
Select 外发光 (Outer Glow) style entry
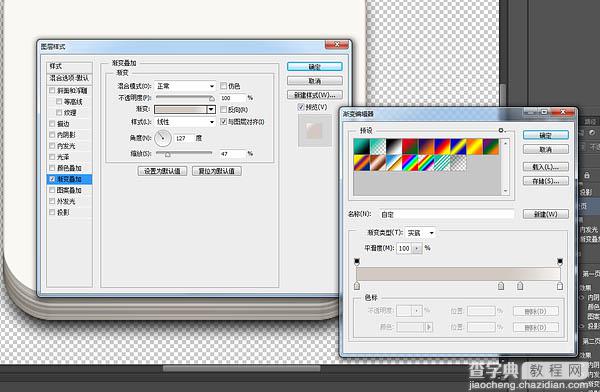click(x=66, y=201)
